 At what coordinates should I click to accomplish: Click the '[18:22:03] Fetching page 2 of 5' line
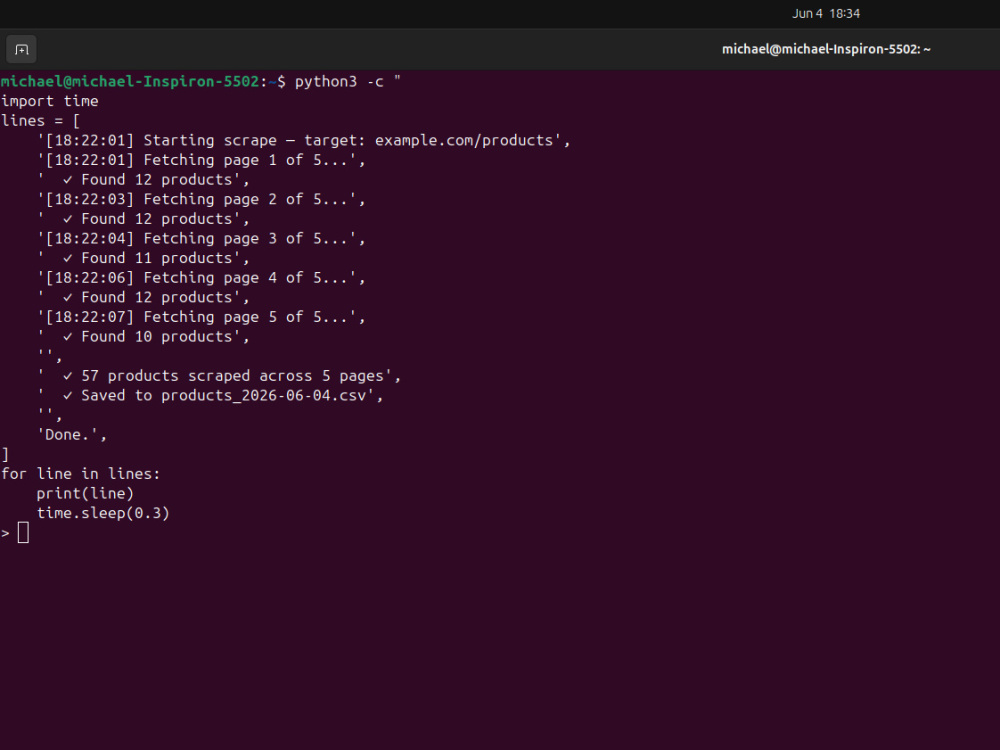coord(201,199)
